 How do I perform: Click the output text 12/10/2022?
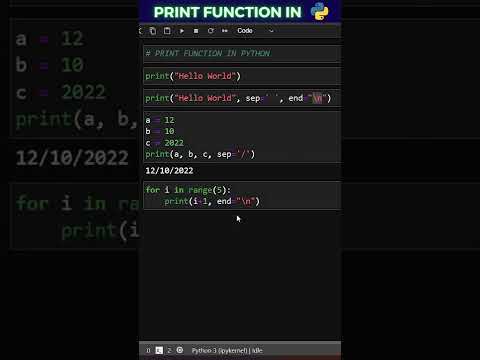tap(169, 171)
